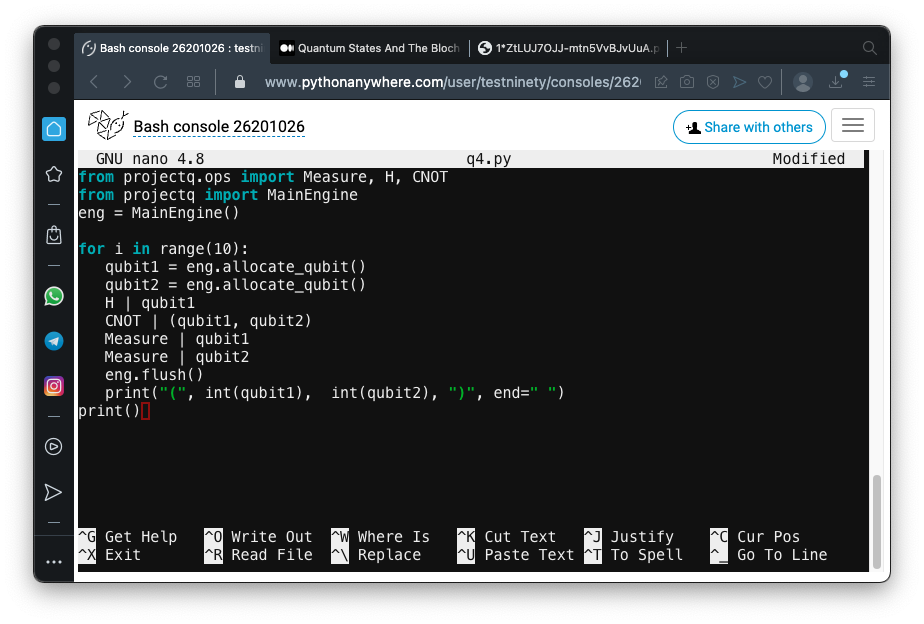Screen dimensions: 924x624
Task: Search open tabs with magnifier icon
Action: 870,48
